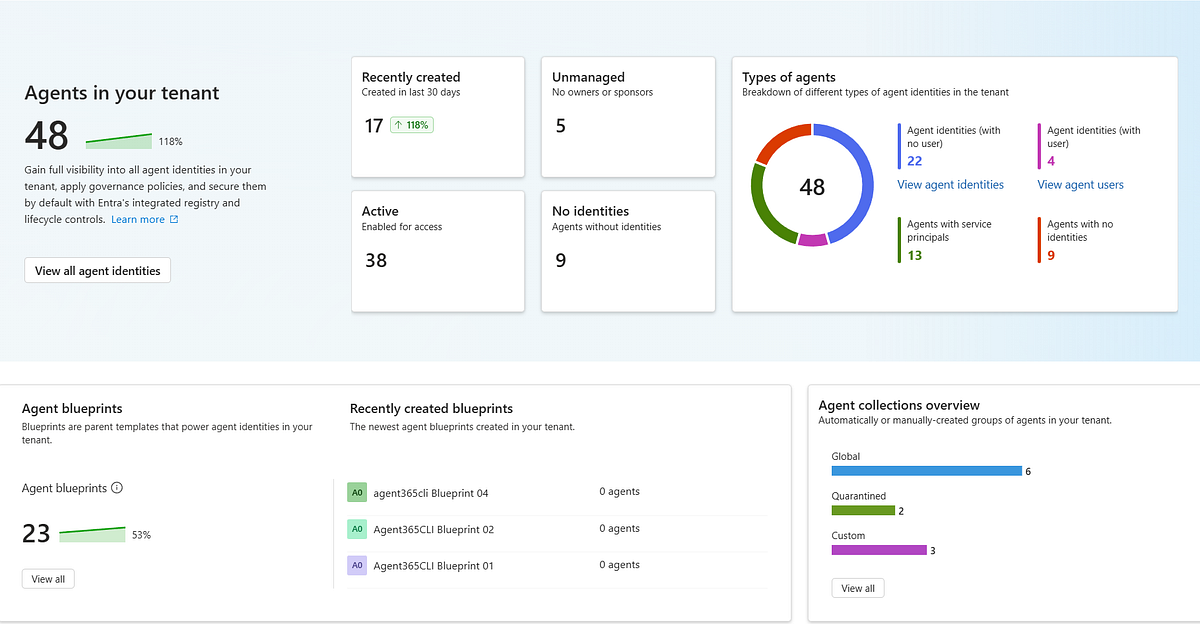The image size is (1200, 624).
Task: Click the donut chart center showing 48
Action: (x=813, y=186)
